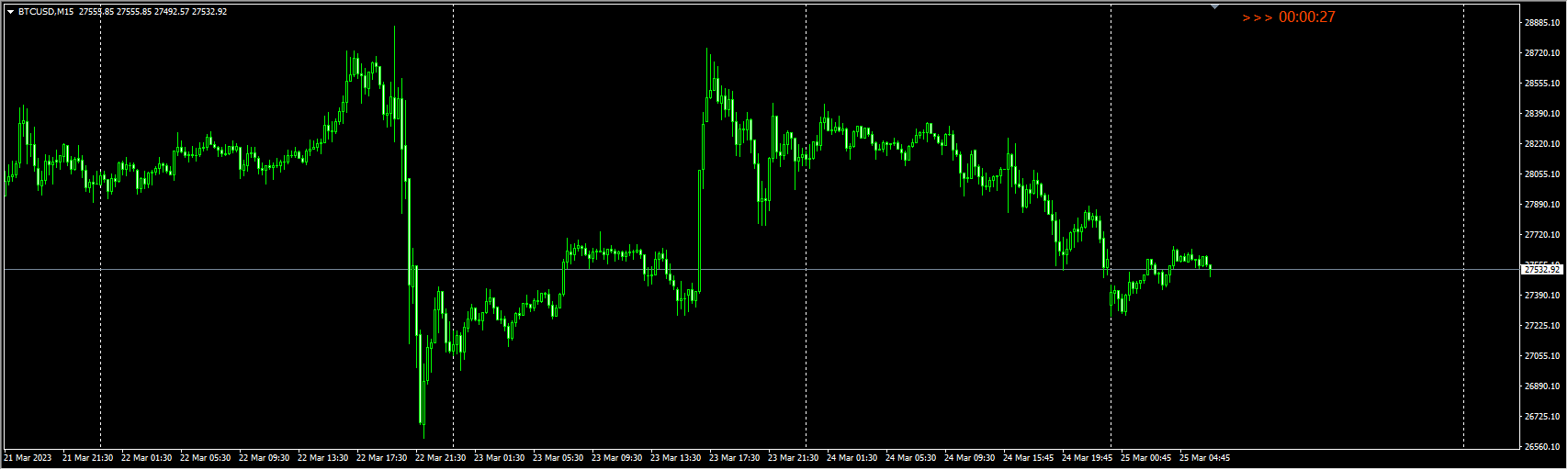Click the 22 Mar 17:30 time label
Screen dimensions: 1568x470
381,458
